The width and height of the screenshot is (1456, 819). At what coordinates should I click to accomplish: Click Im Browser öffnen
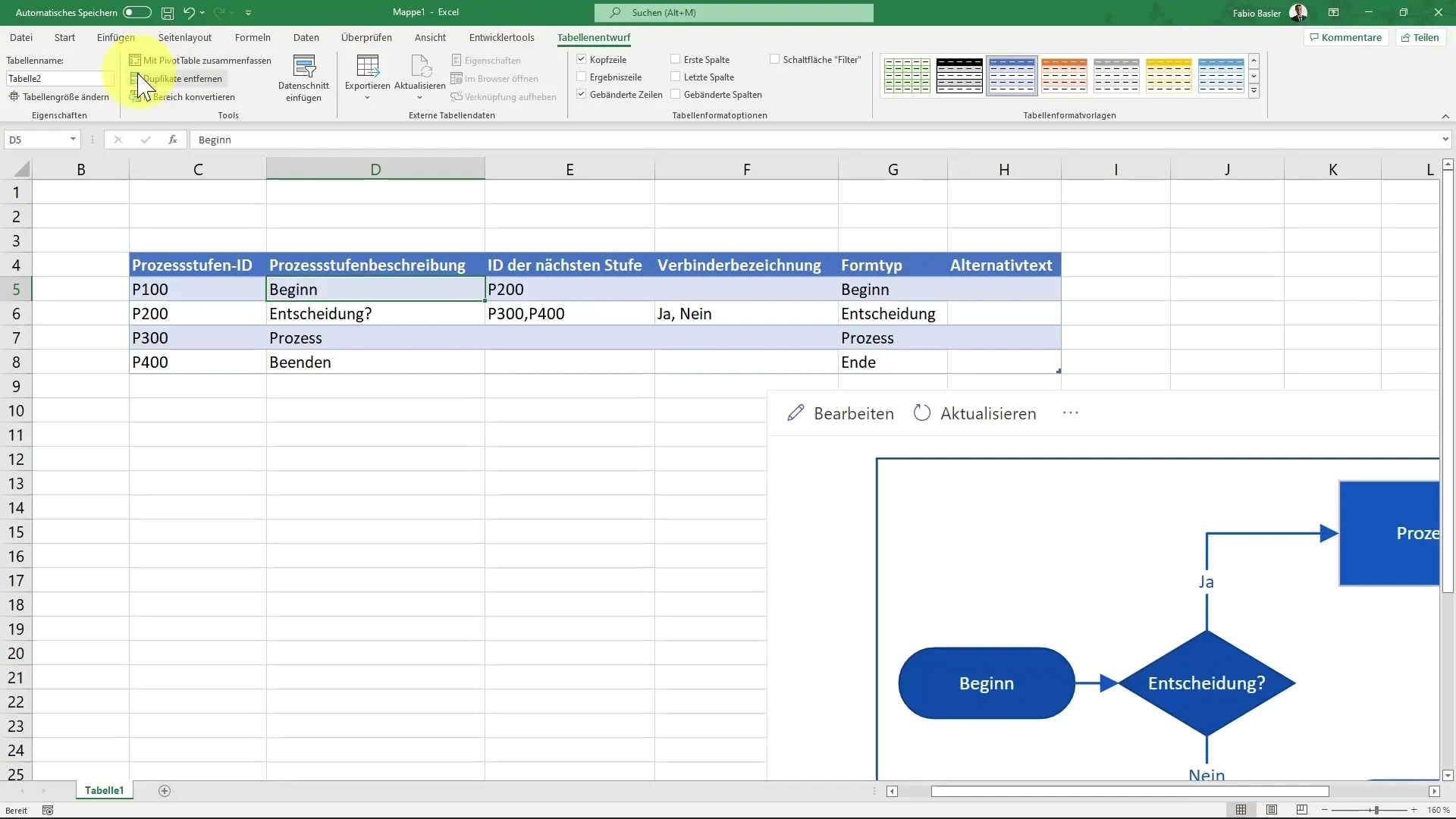pos(494,78)
